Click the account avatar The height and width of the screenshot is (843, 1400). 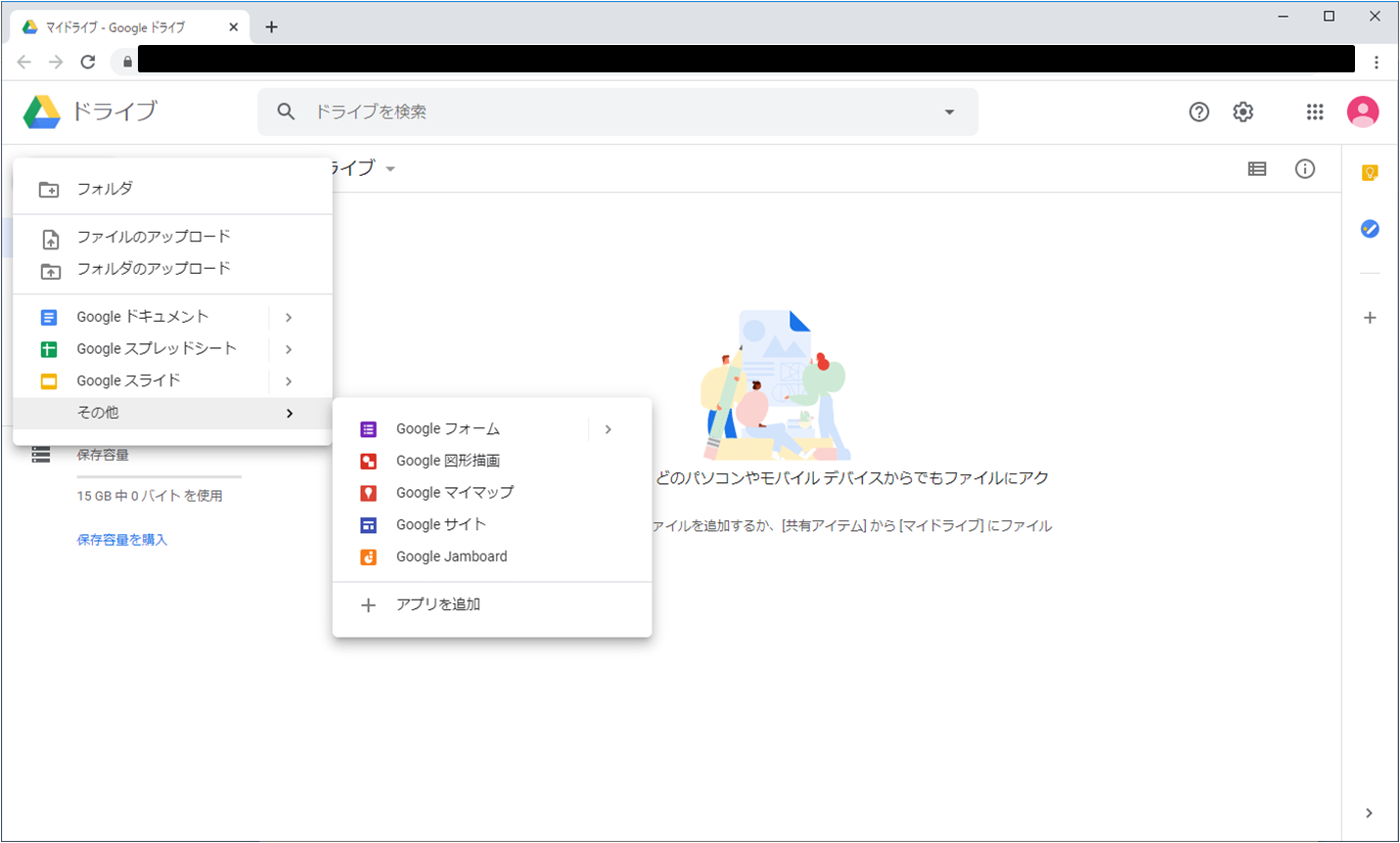pos(1363,111)
